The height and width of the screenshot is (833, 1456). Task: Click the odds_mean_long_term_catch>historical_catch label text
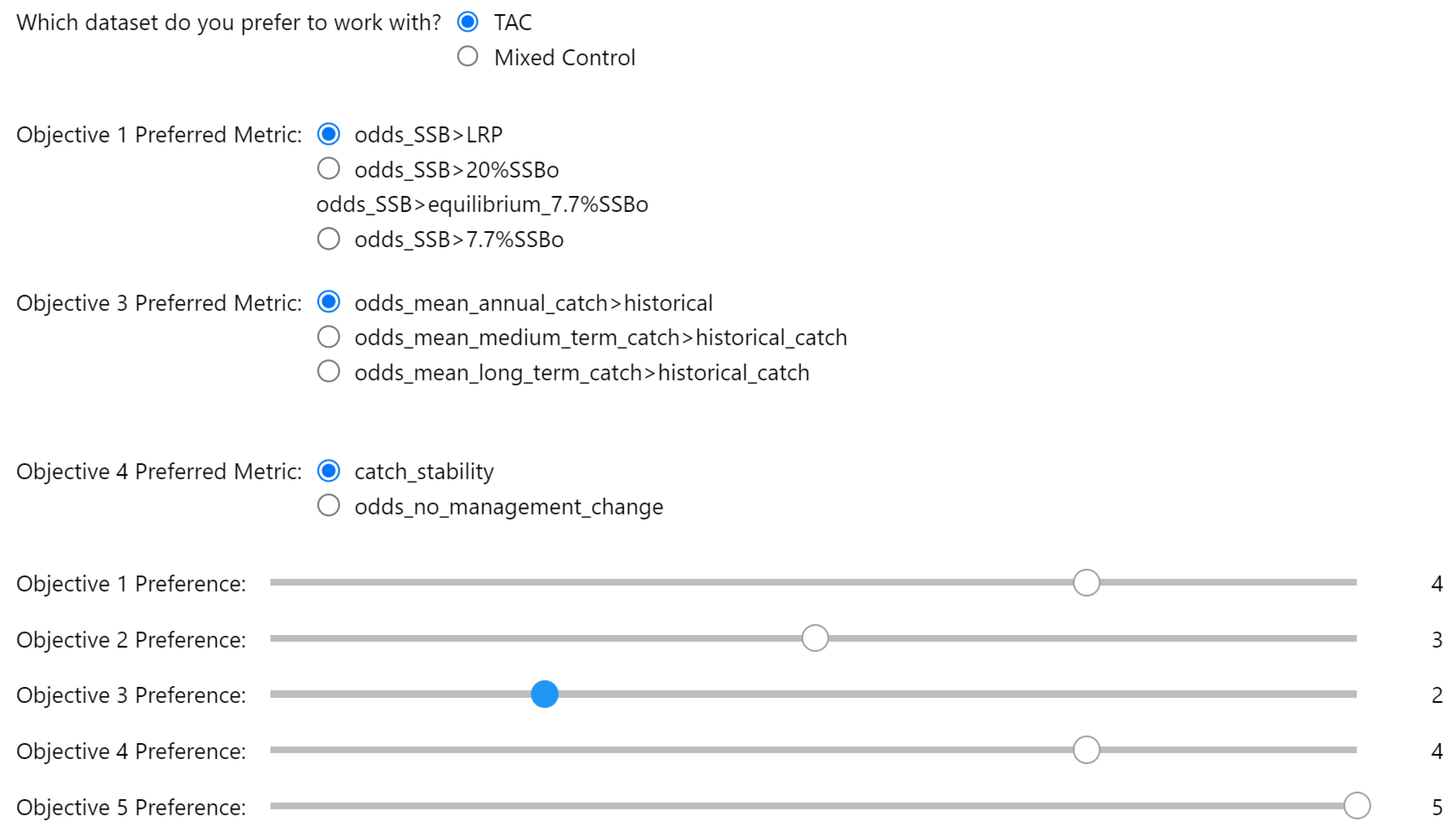[581, 373]
